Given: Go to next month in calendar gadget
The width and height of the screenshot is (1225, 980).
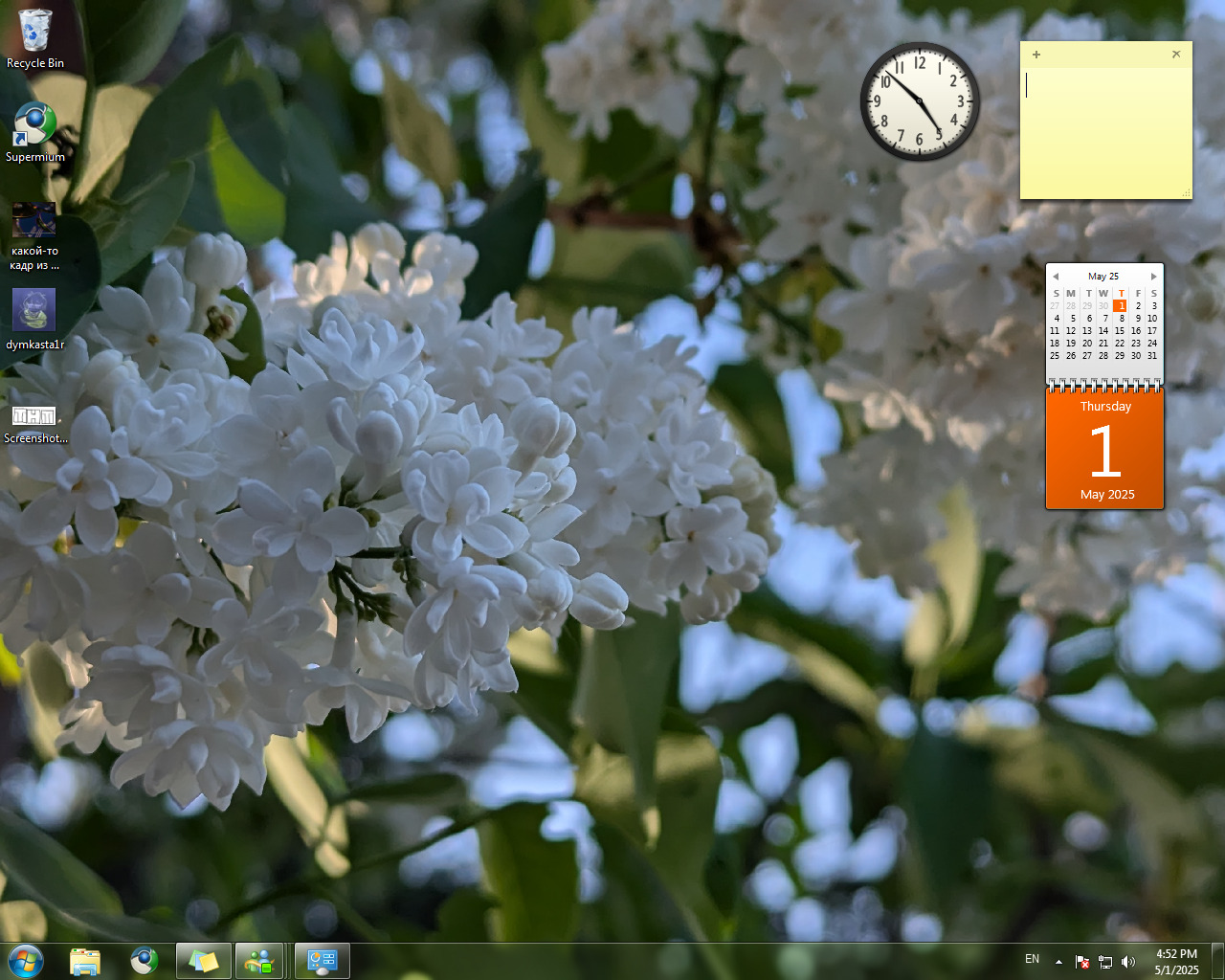Looking at the screenshot, I should pyautogui.click(x=1154, y=277).
